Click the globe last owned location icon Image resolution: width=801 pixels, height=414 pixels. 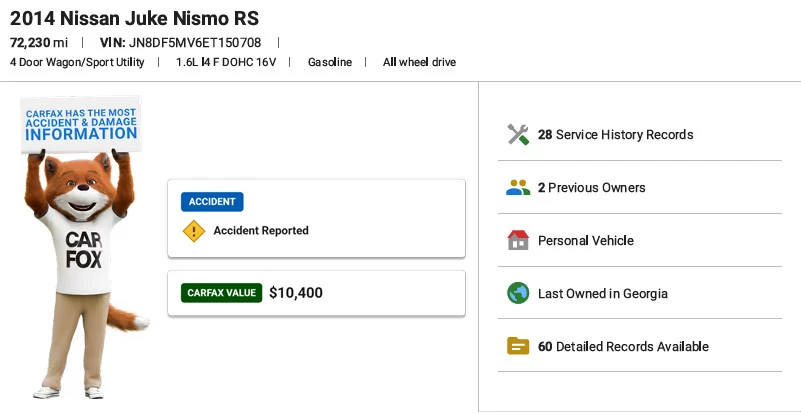[518, 293]
